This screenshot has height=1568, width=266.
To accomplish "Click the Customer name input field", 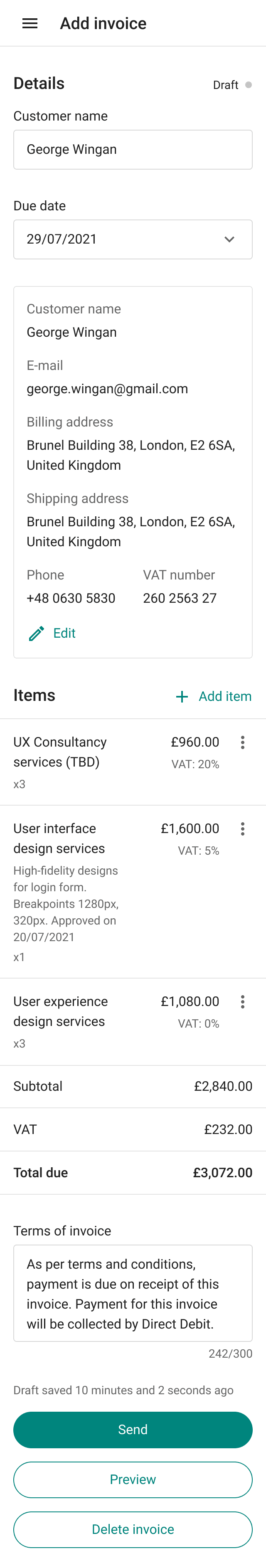I will click(133, 149).
